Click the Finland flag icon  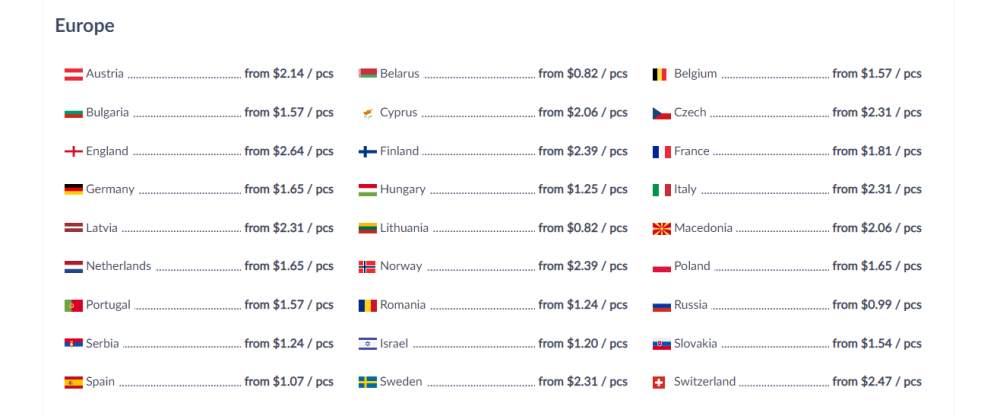[367, 151]
